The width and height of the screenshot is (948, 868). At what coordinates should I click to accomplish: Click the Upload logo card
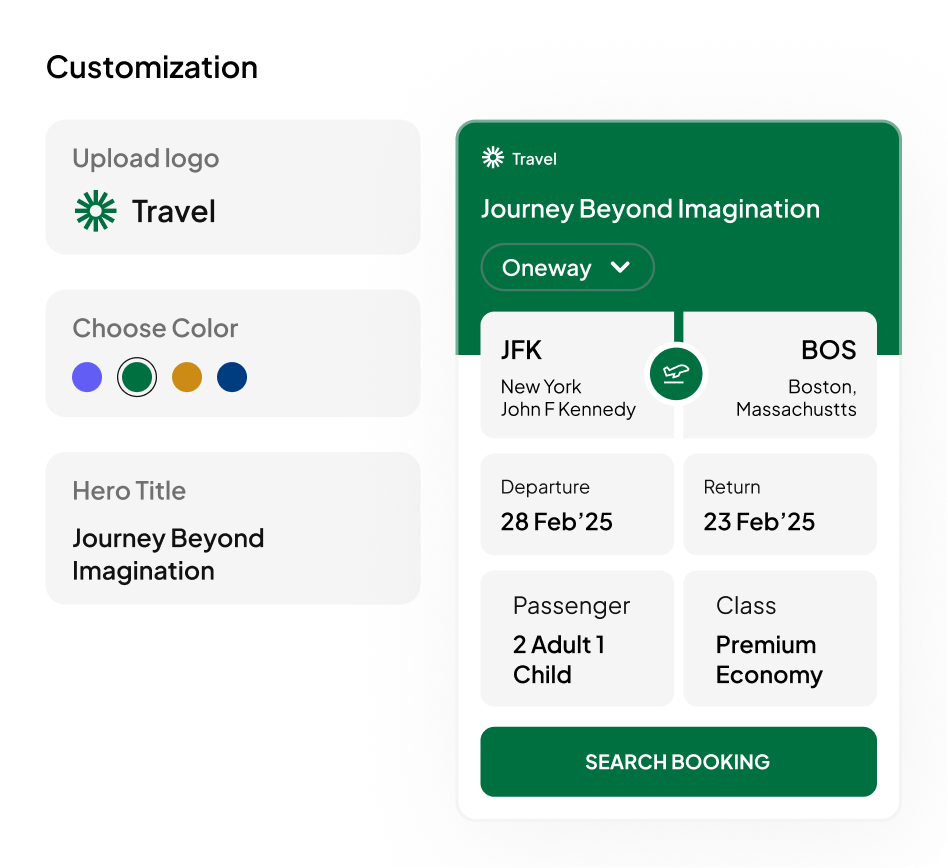233,187
